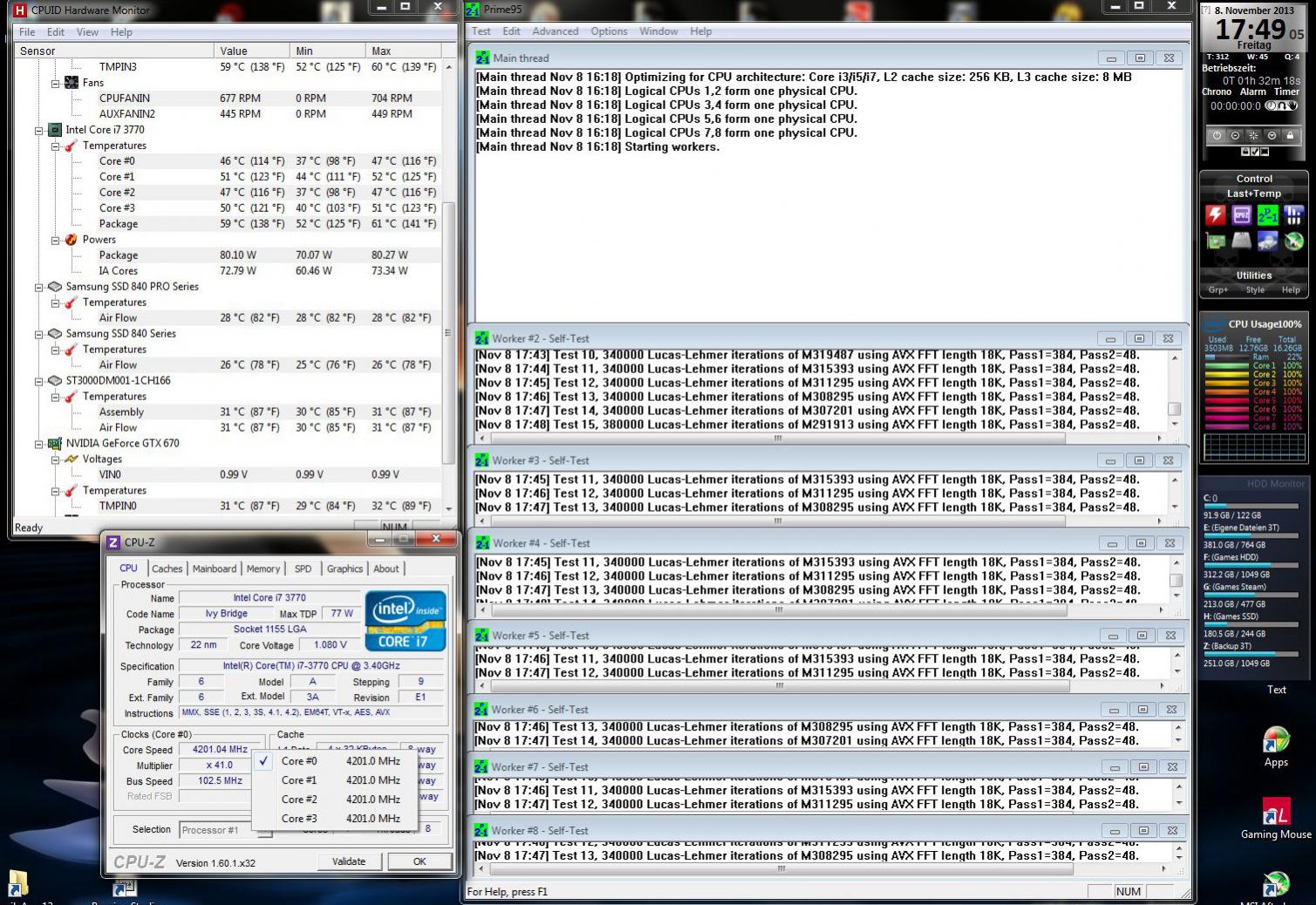
Task: Click the hard drive launcher icon in Control gadget
Action: (x=1242, y=242)
